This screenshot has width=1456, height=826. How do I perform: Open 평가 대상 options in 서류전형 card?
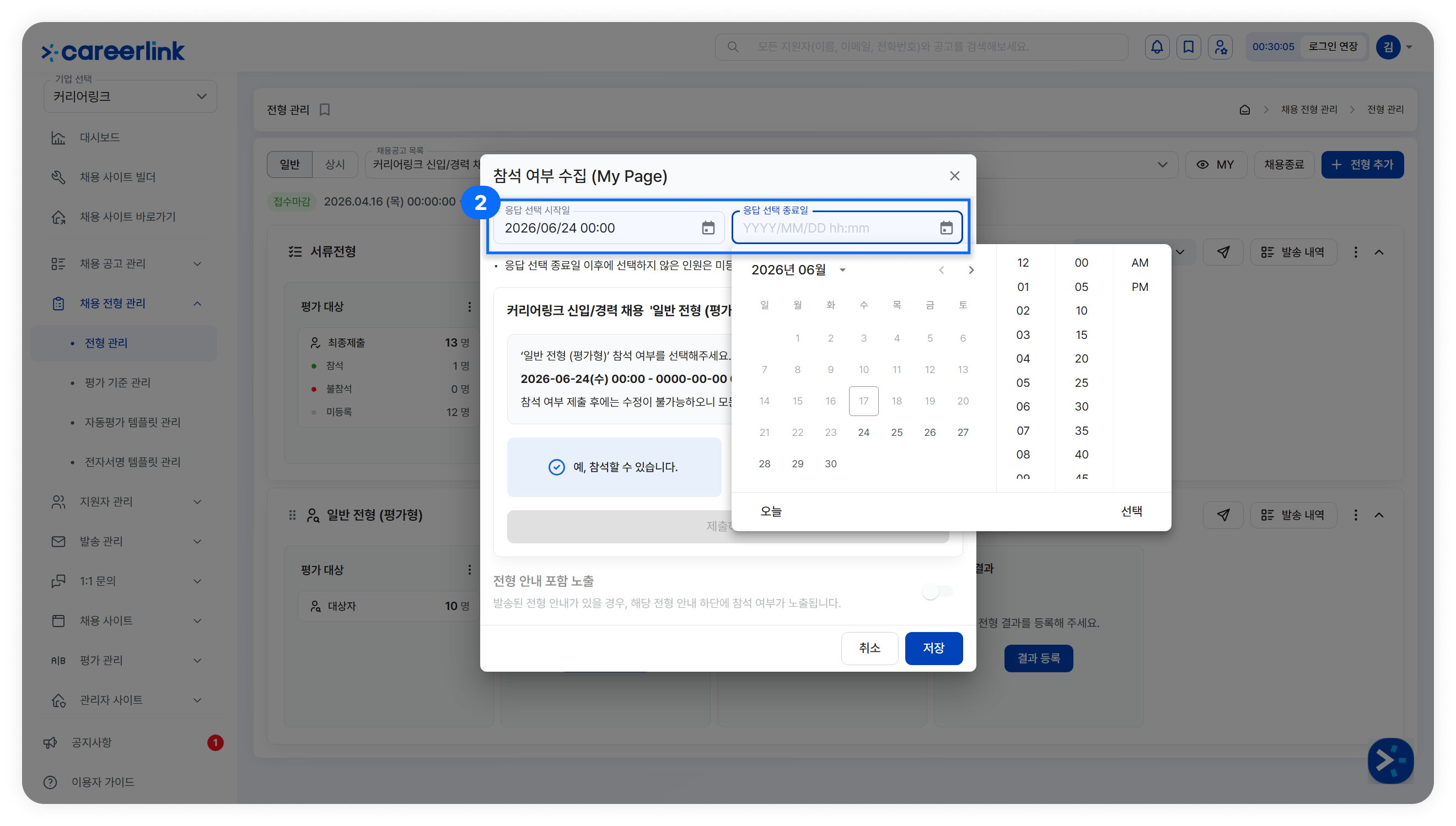[469, 307]
